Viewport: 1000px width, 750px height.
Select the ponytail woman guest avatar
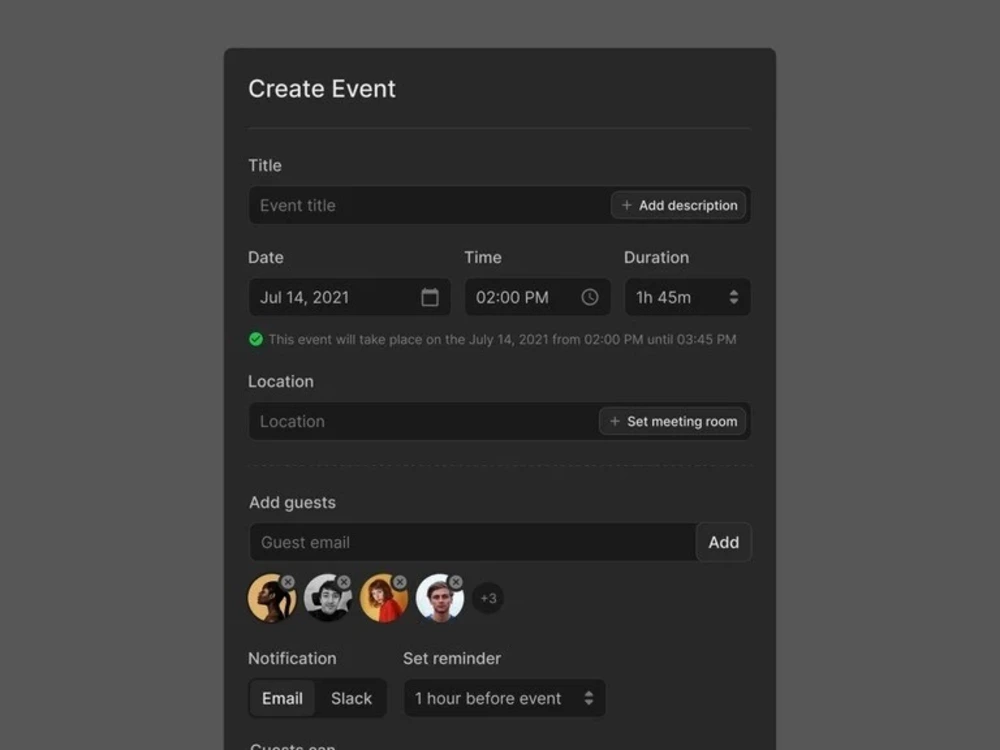(272, 598)
